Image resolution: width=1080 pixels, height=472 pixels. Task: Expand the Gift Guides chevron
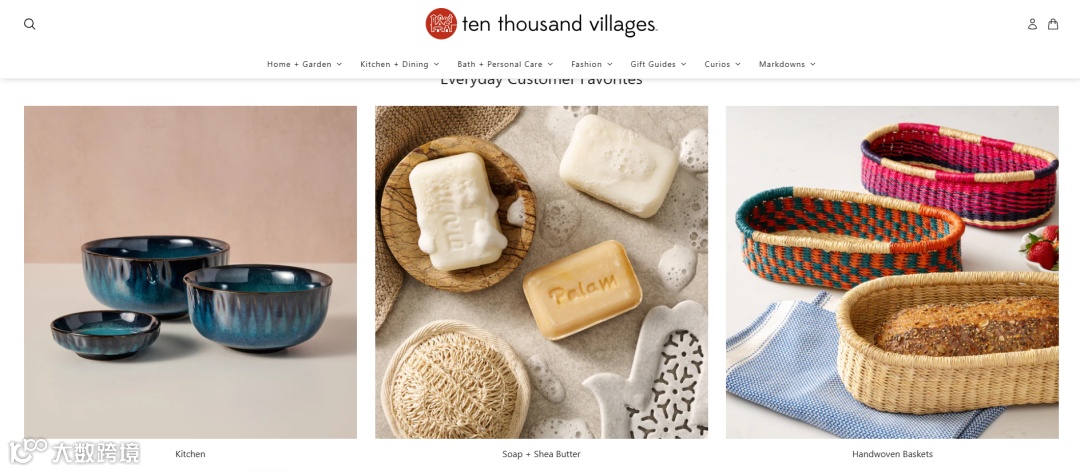[684, 64]
